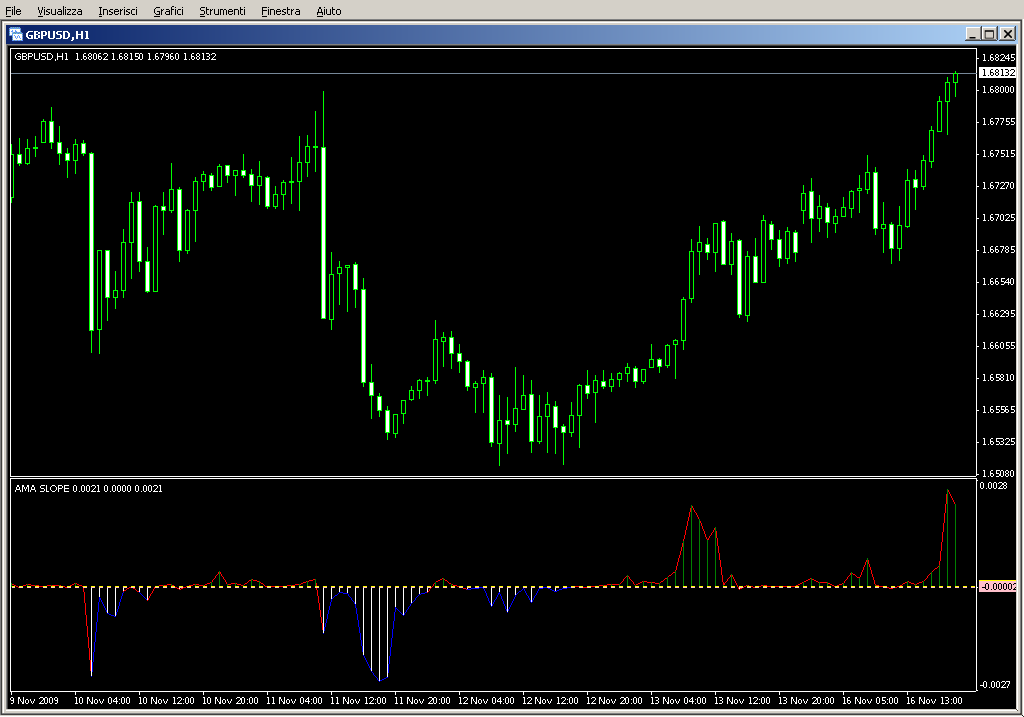Click the 10 Nov 20:00 time label

click(x=230, y=701)
